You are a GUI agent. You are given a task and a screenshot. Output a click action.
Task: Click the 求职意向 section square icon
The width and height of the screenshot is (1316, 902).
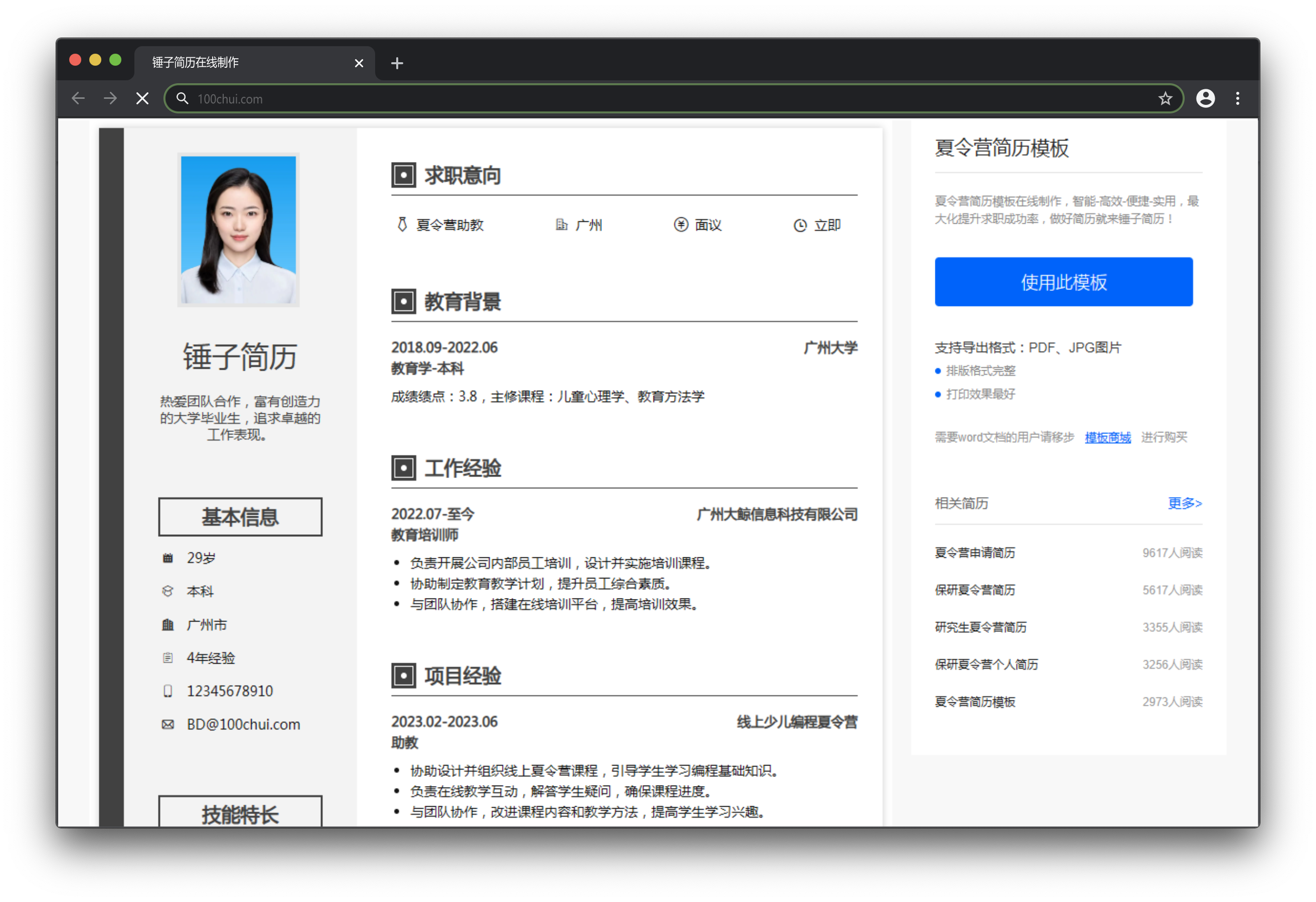(x=403, y=175)
